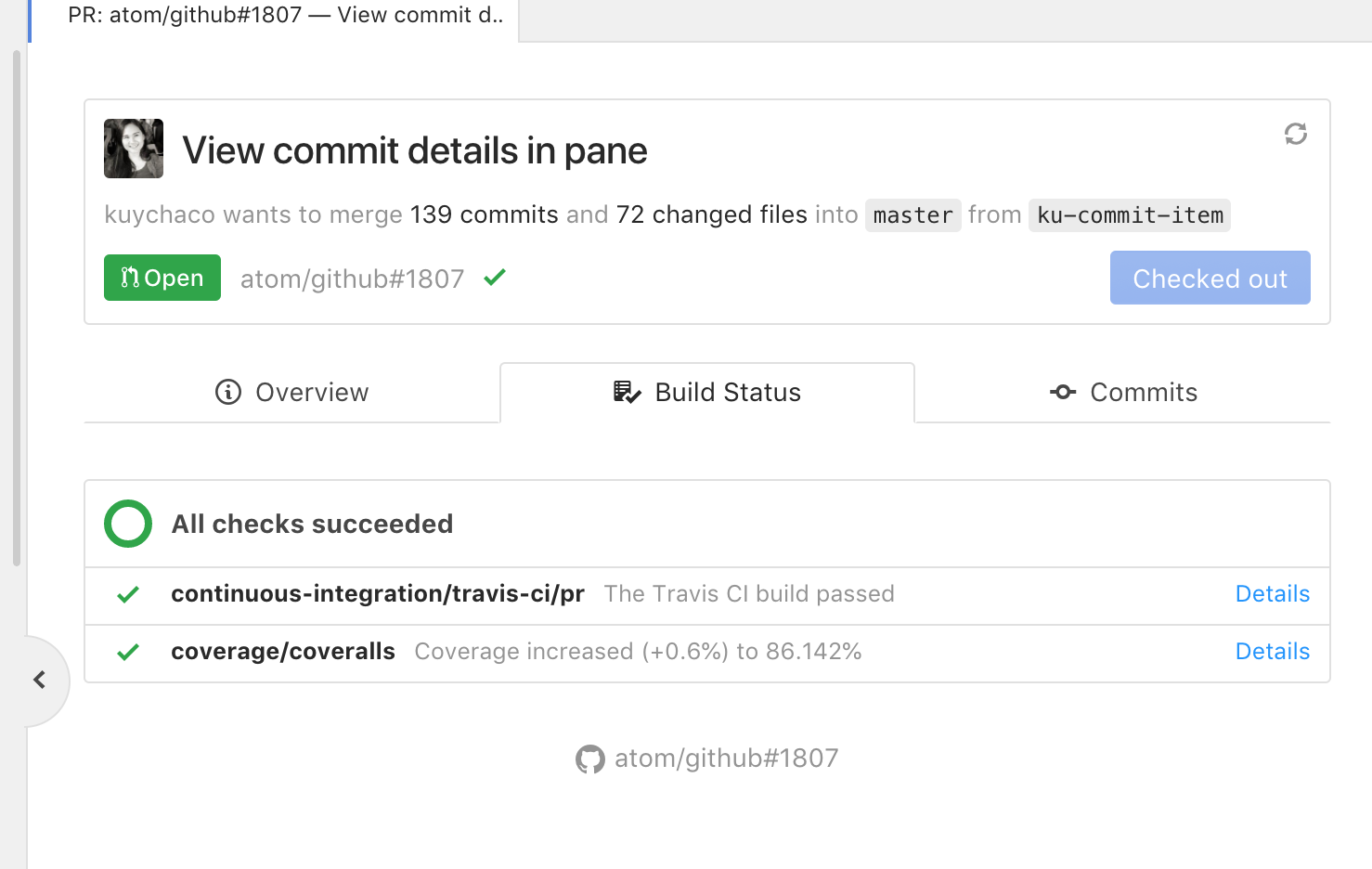Select the PR: atom/github#1807 pane tab
1372x869 pixels.
coord(286,16)
